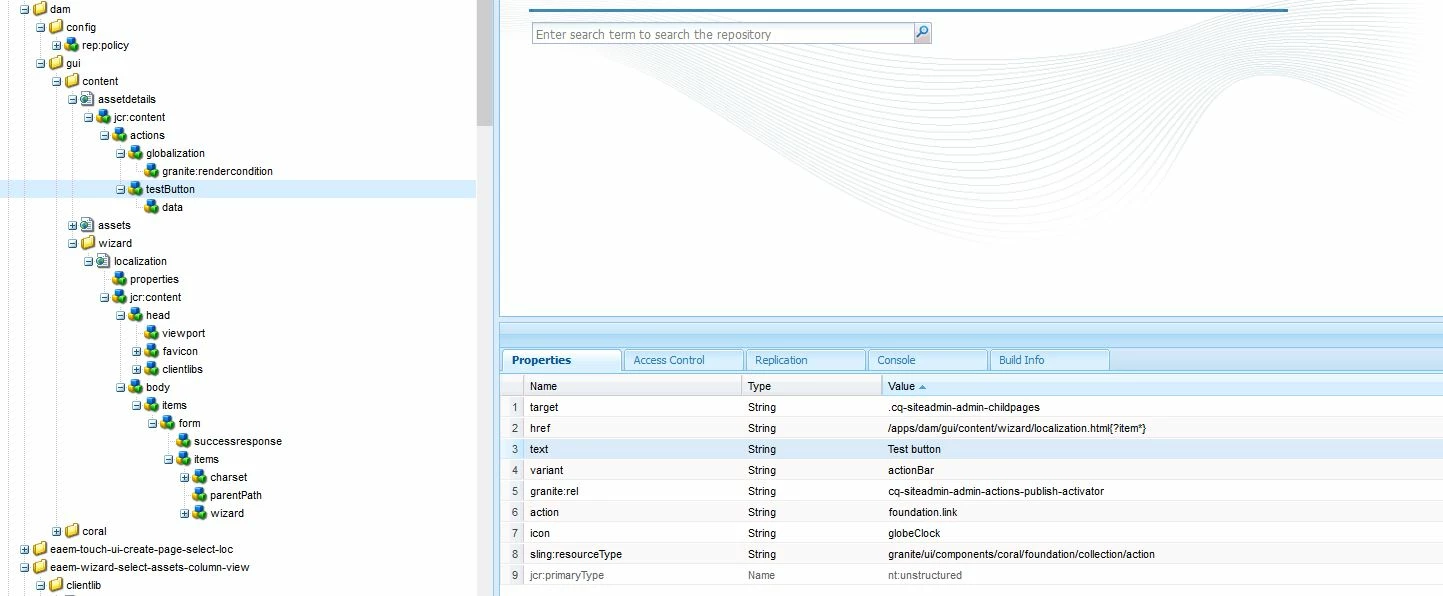The width and height of the screenshot is (1443, 596).
Task: Open the Access Control tab
Action: click(683, 360)
